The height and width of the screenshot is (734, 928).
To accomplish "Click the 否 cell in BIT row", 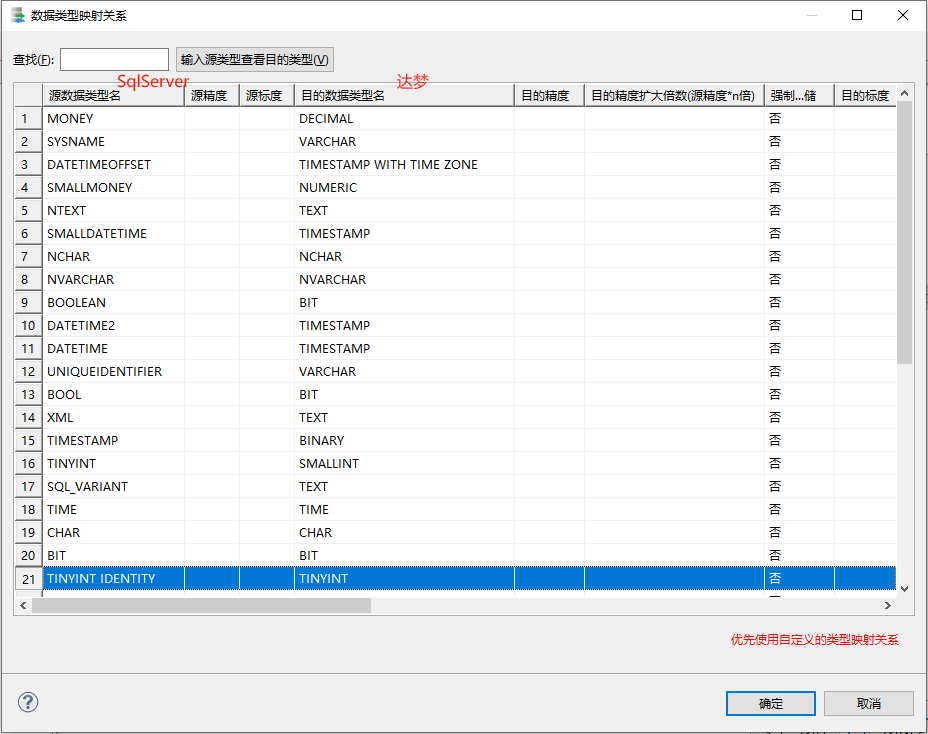I will [800, 555].
